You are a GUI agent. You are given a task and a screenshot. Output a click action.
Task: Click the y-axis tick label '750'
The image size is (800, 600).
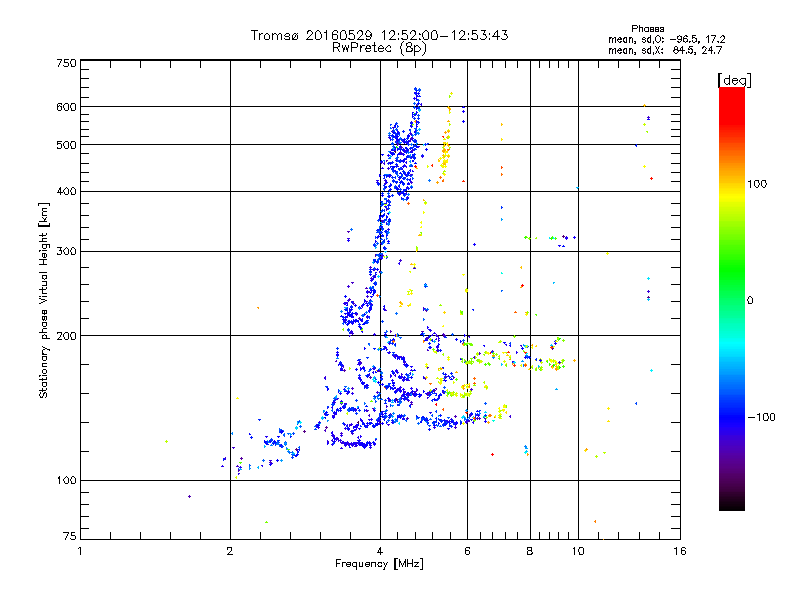coord(67,63)
